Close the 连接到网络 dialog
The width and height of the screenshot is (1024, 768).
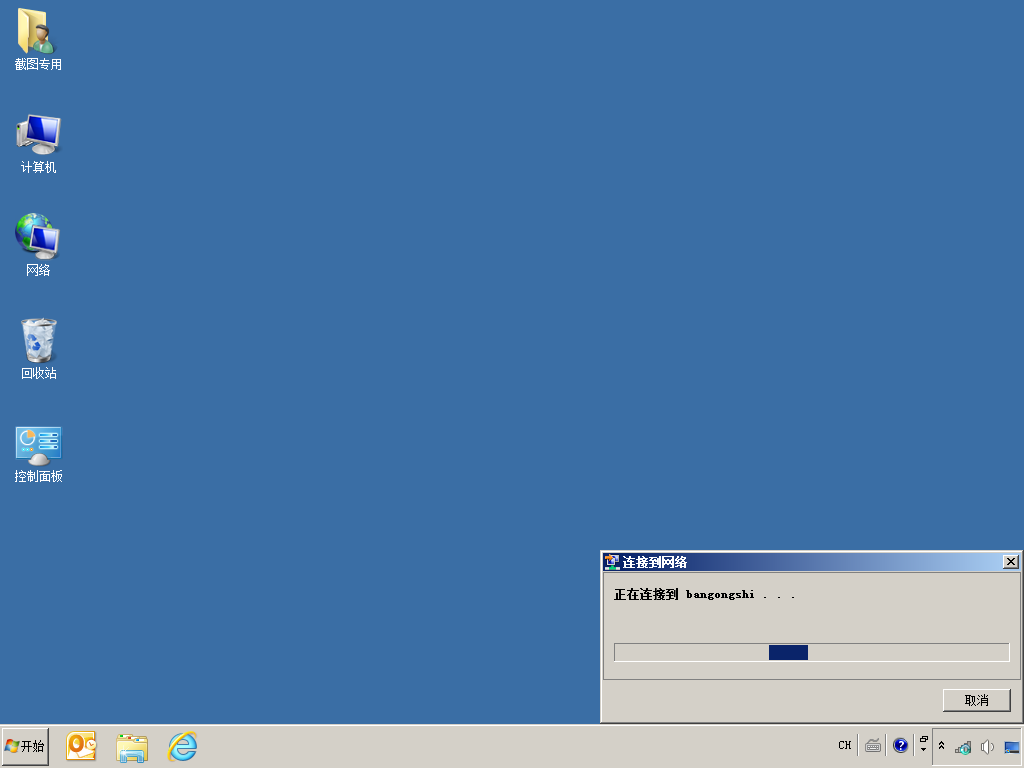coord(1010,562)
